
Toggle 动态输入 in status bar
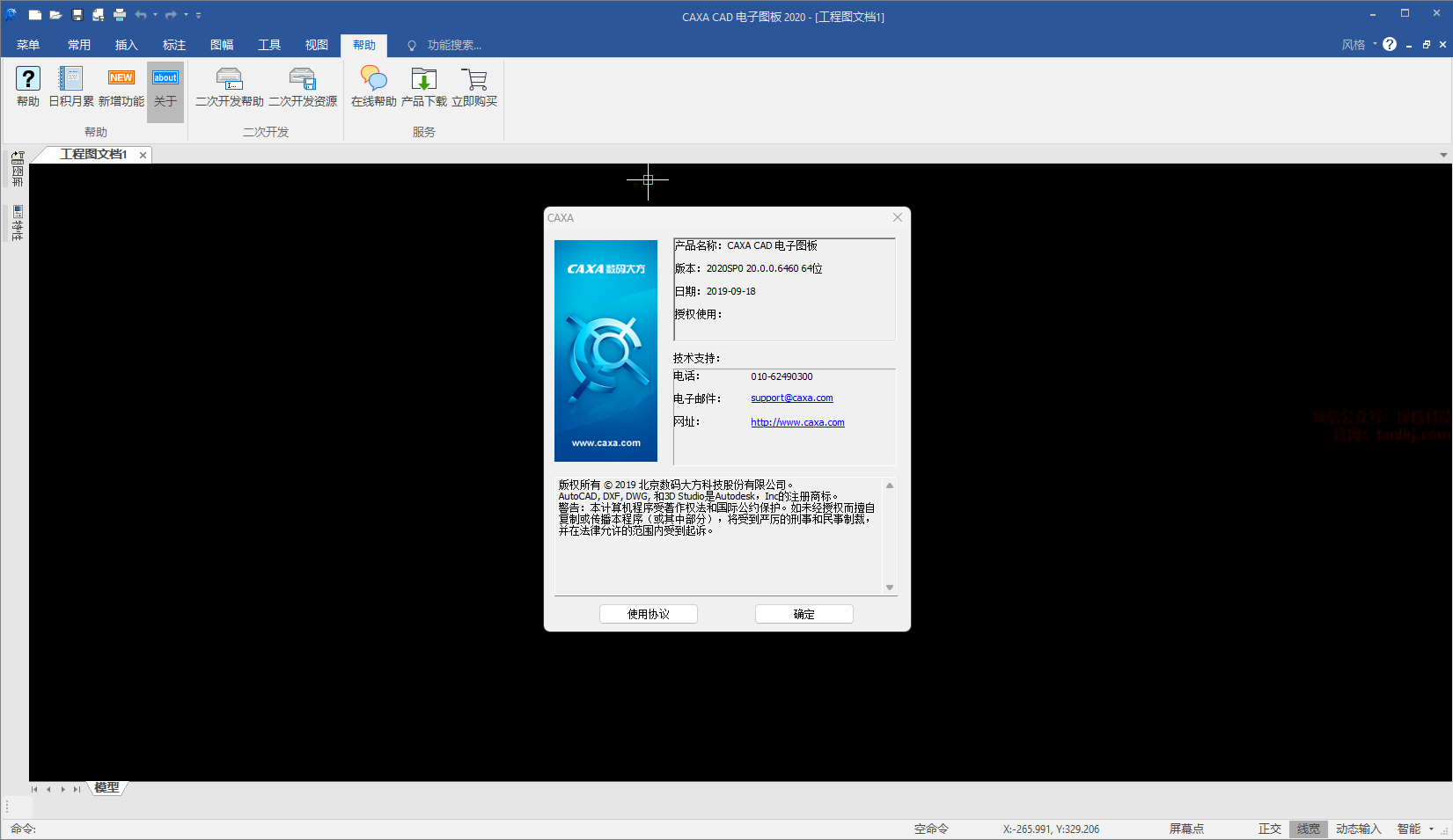tap(1358, 829)
